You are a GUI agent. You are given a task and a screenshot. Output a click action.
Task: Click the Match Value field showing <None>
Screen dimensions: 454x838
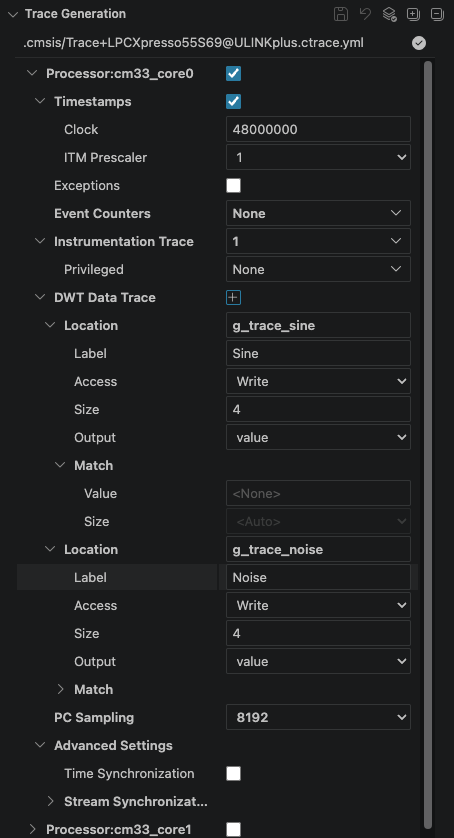318,494
